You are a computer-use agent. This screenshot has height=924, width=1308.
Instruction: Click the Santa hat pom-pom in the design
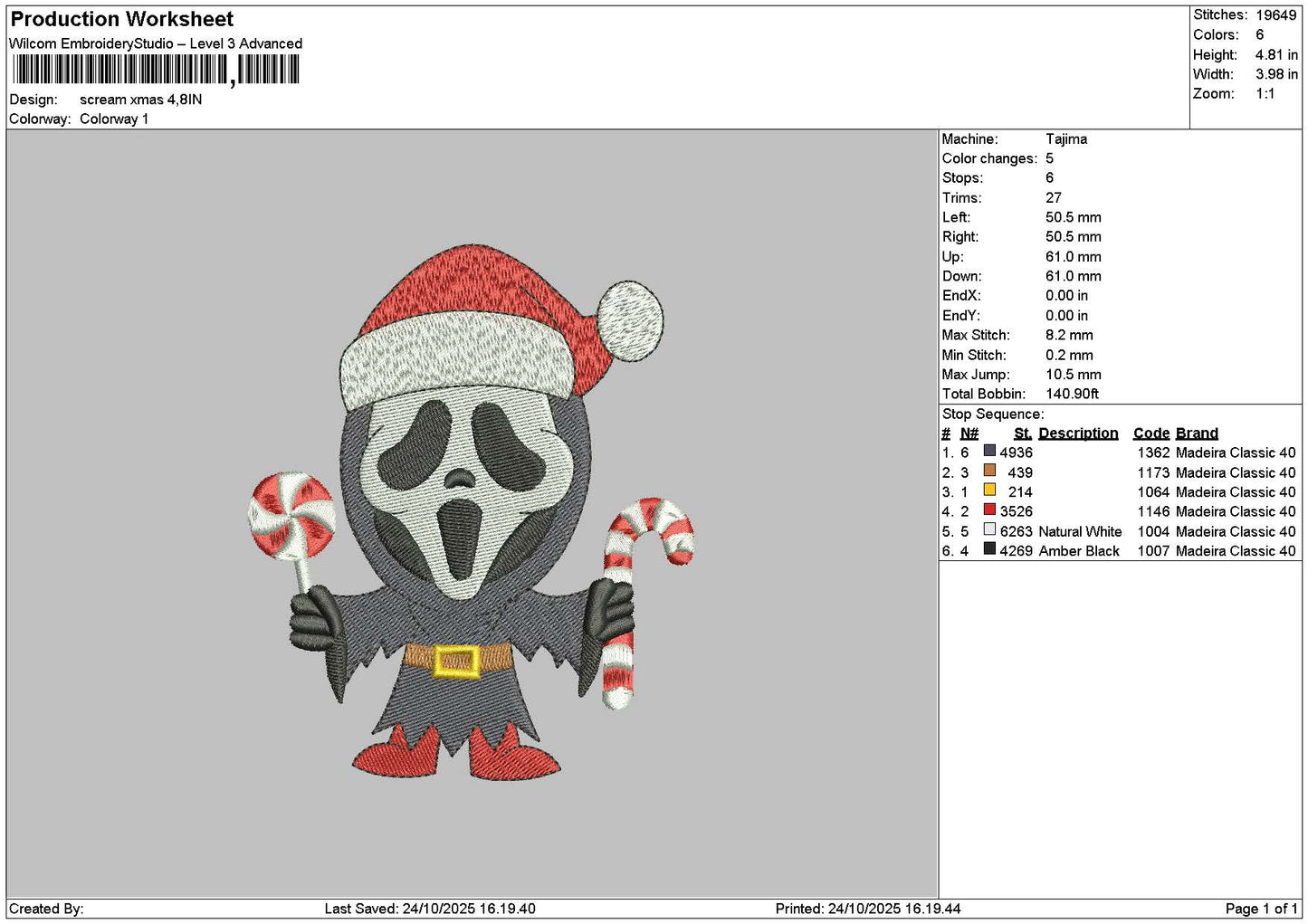tap(630, 321)
